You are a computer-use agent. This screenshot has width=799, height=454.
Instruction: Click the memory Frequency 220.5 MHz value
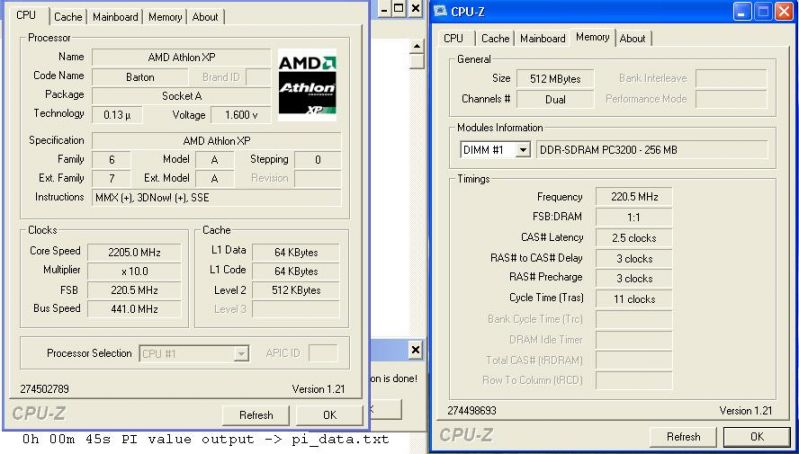634,197
